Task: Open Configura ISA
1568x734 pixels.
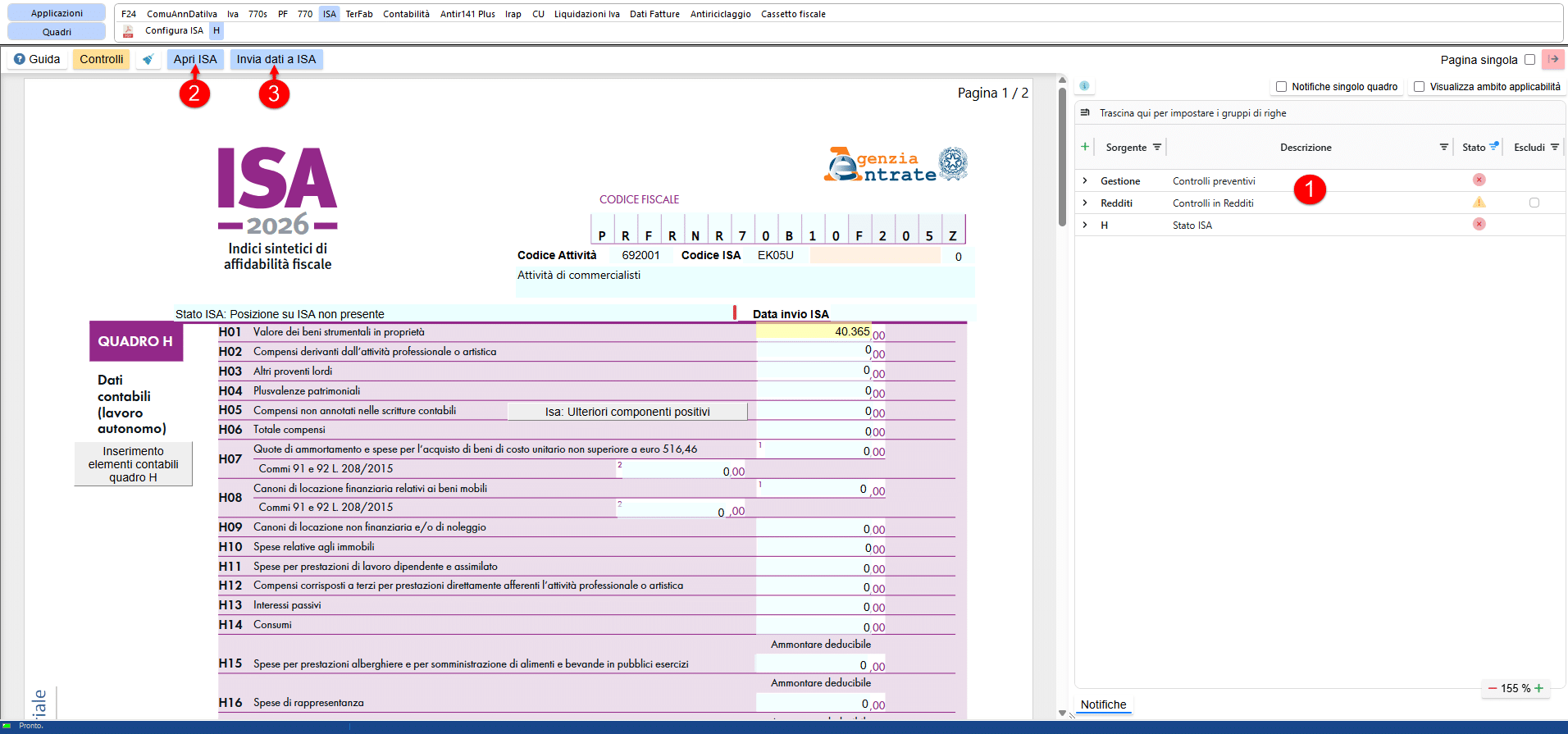Action: 174,30
